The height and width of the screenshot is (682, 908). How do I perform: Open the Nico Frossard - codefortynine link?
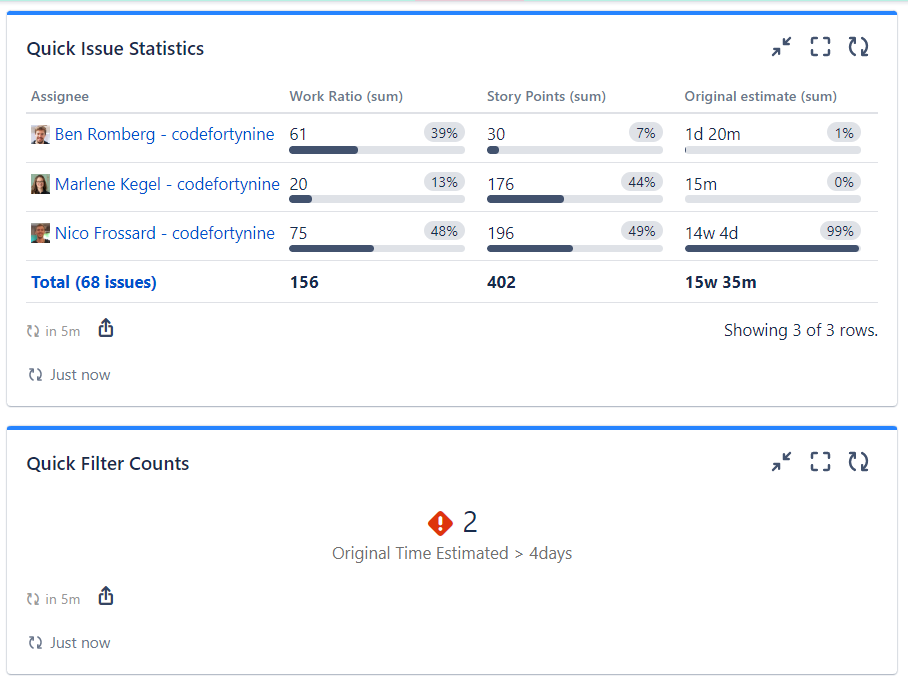click(165, 233)
